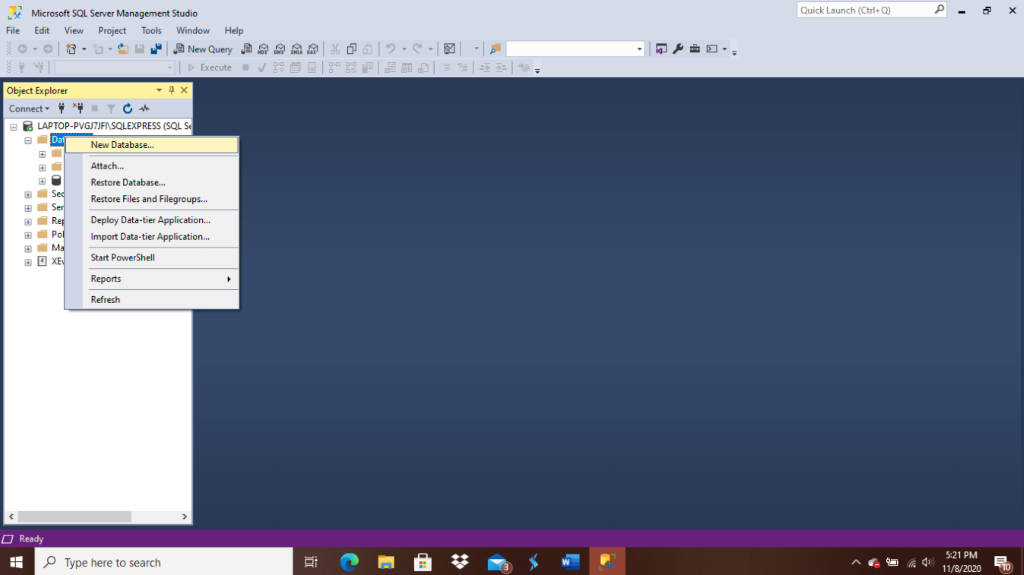Open the Tools menu

pyautogui.click(x=151, y=31)
